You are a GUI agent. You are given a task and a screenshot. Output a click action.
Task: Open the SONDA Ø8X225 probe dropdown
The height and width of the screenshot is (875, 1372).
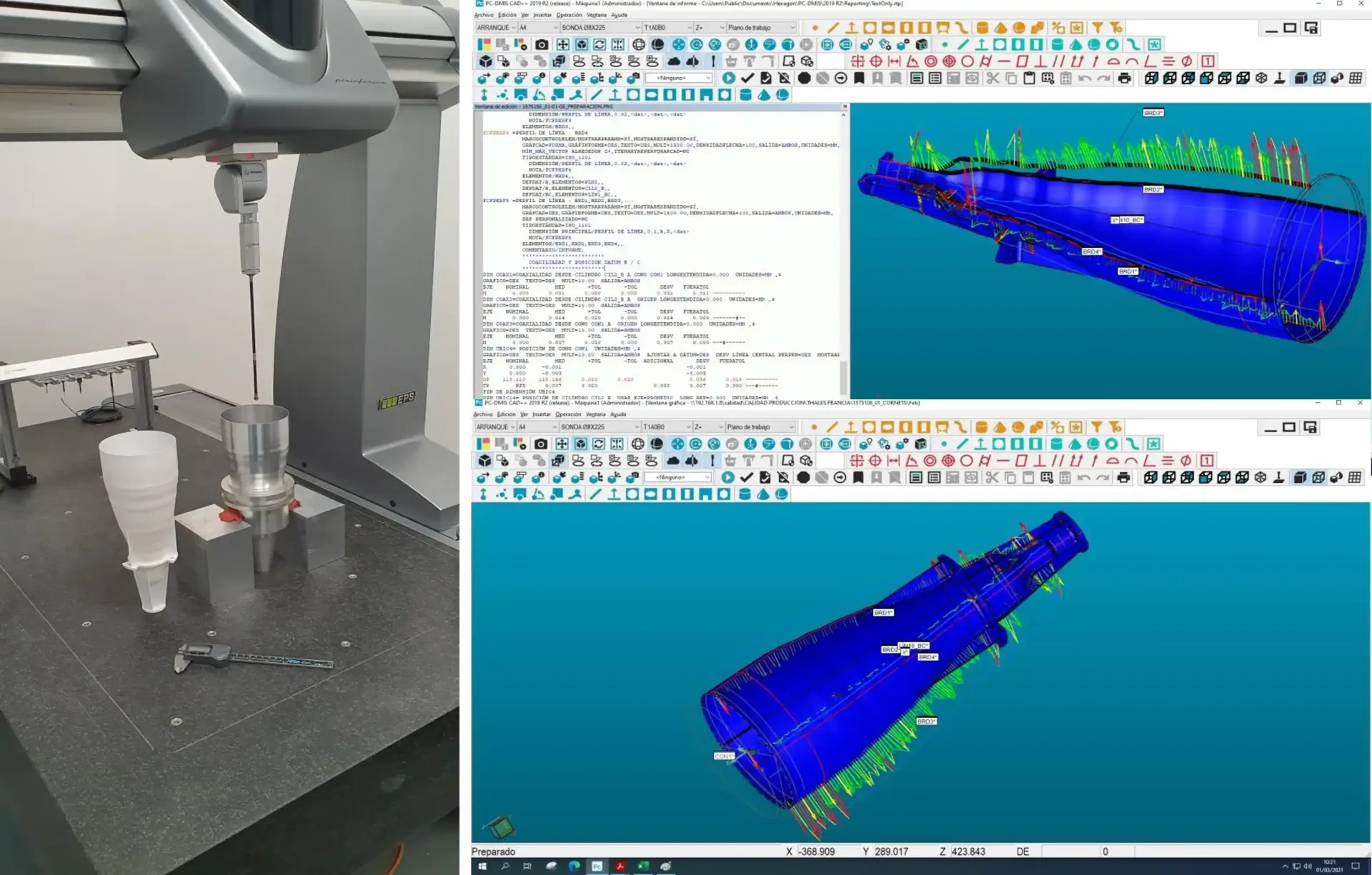[637, 28]
